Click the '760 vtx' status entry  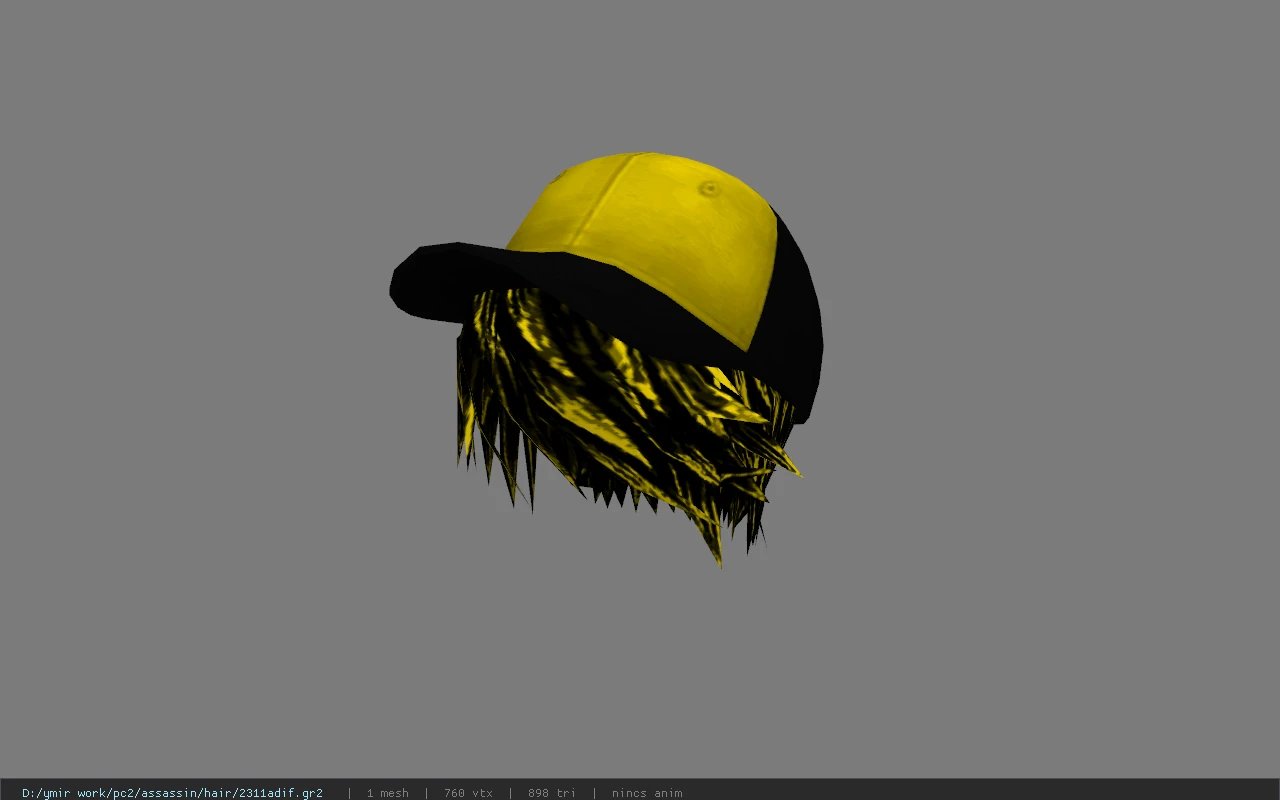468,793
